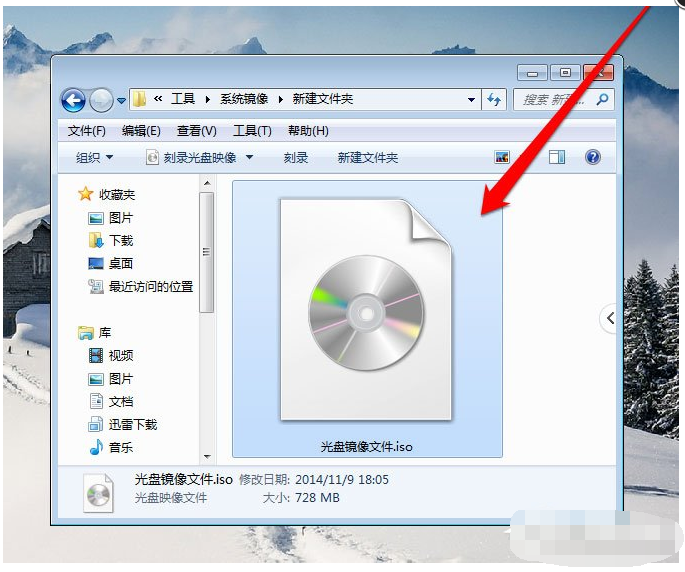Open the 工具(T) menu
Viewport: 685px width, 572px height.
coord(252,131)
